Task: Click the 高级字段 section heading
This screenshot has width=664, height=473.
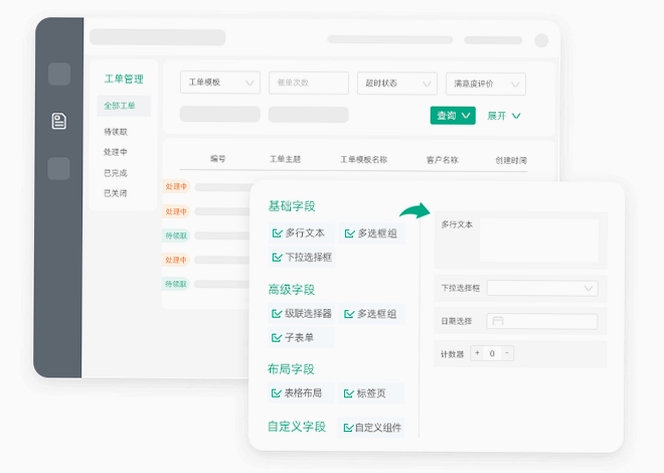Action: [x=291, y=290]
